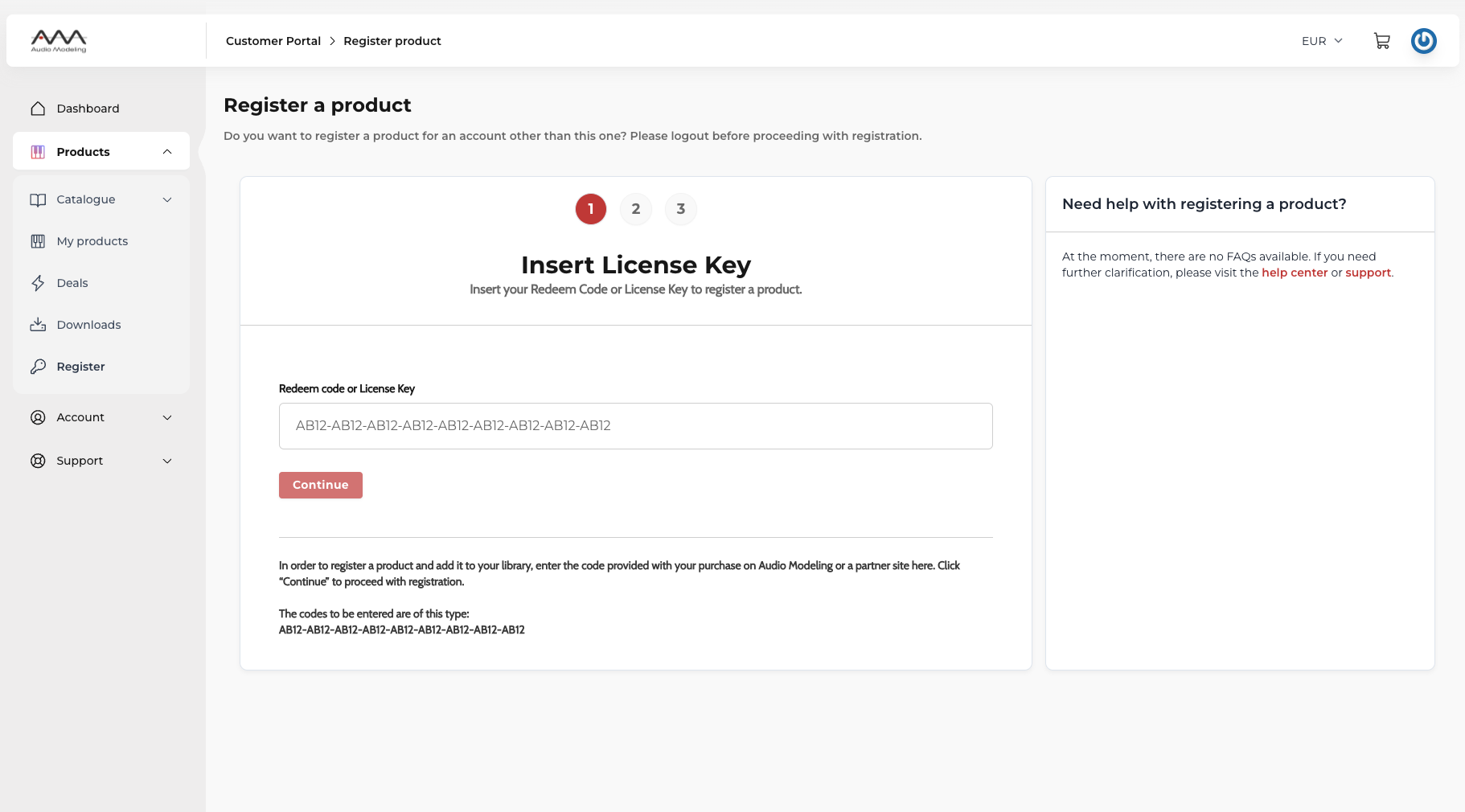Image resolution: width=1465 pixels, height=812 pixels.
Task: Click the 'Redeem code or License Key' label
Action: 347,388
